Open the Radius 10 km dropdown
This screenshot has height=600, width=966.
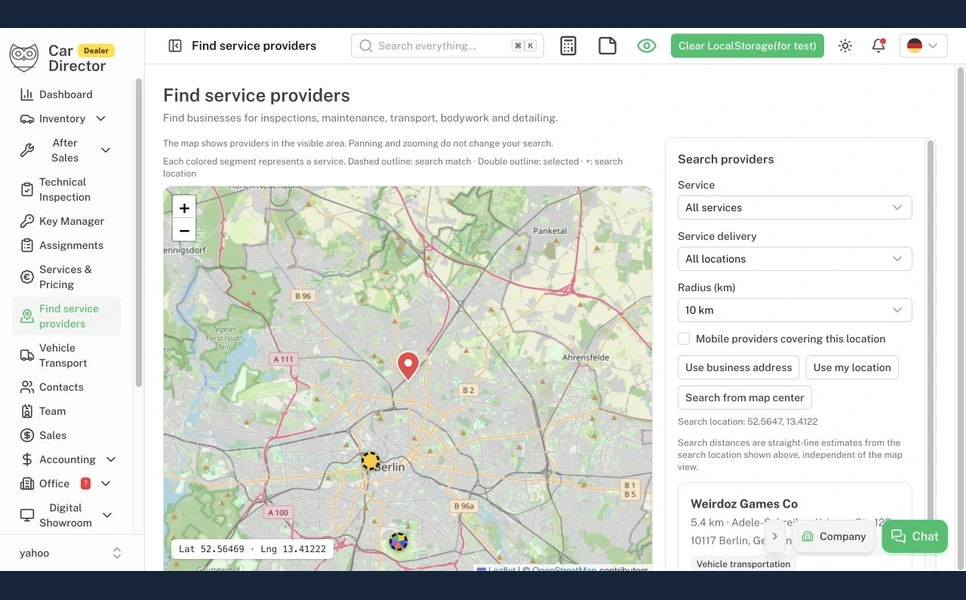point(794,310)
